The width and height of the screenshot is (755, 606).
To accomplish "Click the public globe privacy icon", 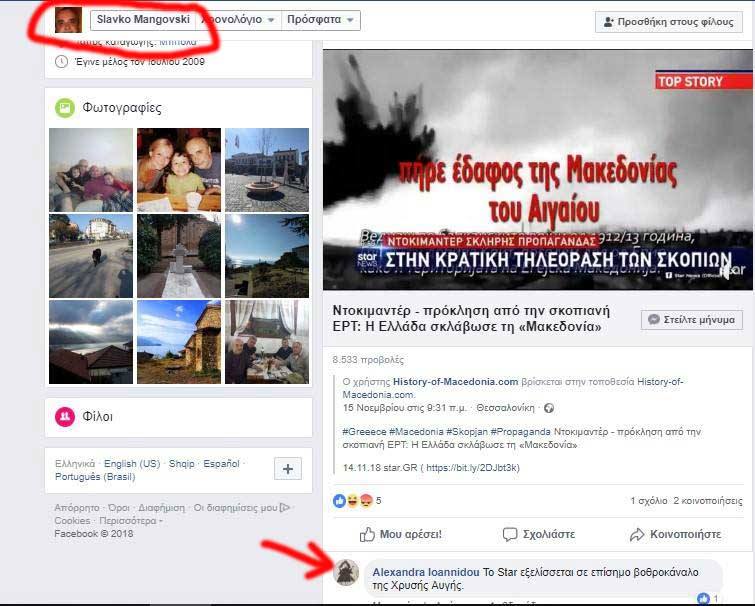I will click(x=549, y=408).
